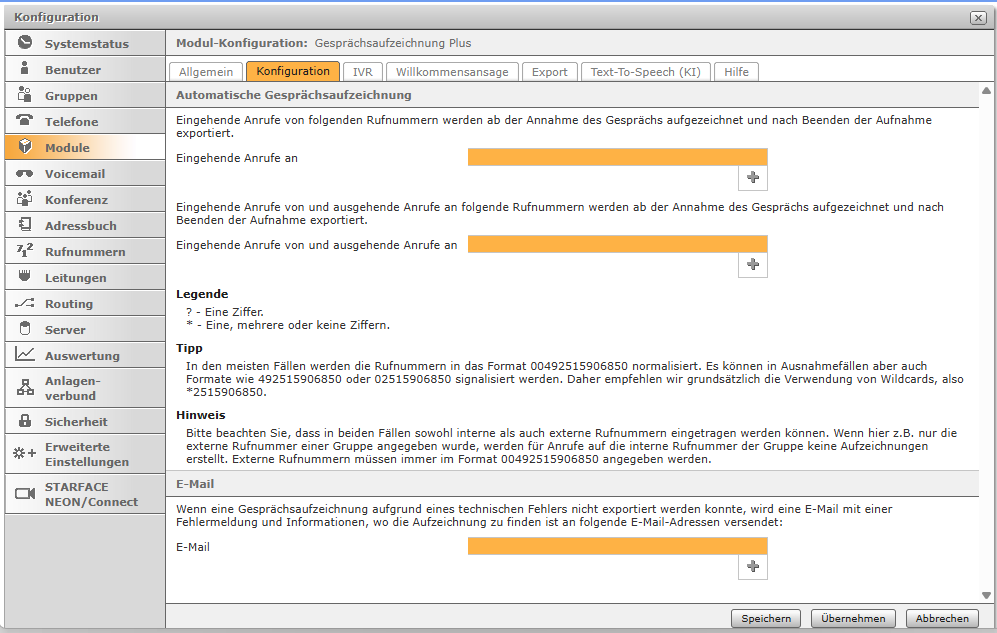
Task: Open the Routing menu item
Action: (68, 303)
